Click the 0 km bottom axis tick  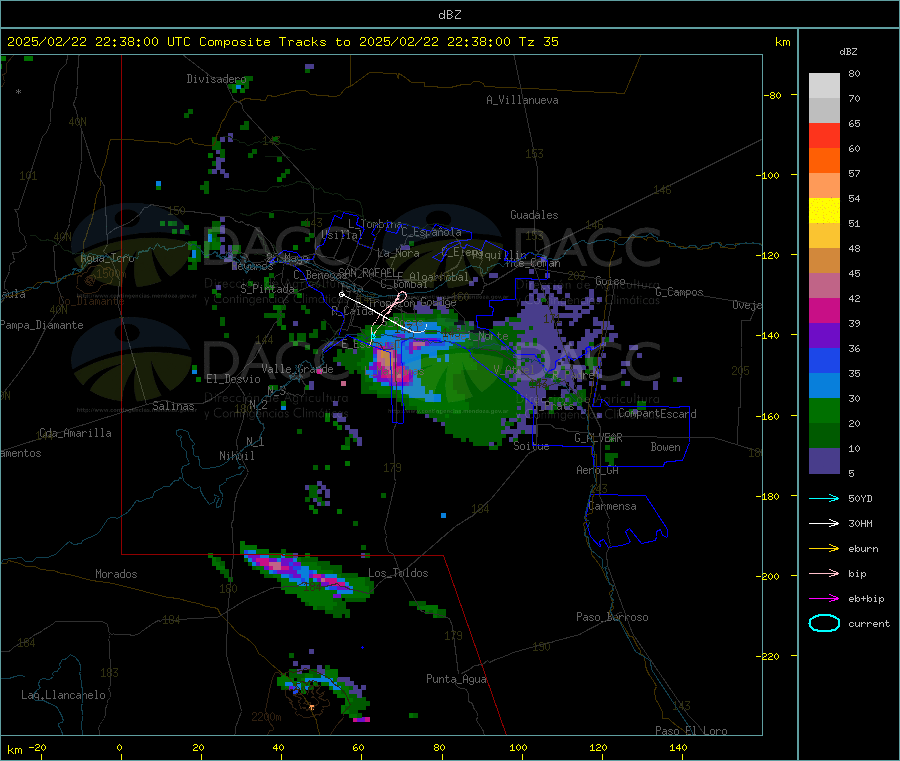pos(119,748)
